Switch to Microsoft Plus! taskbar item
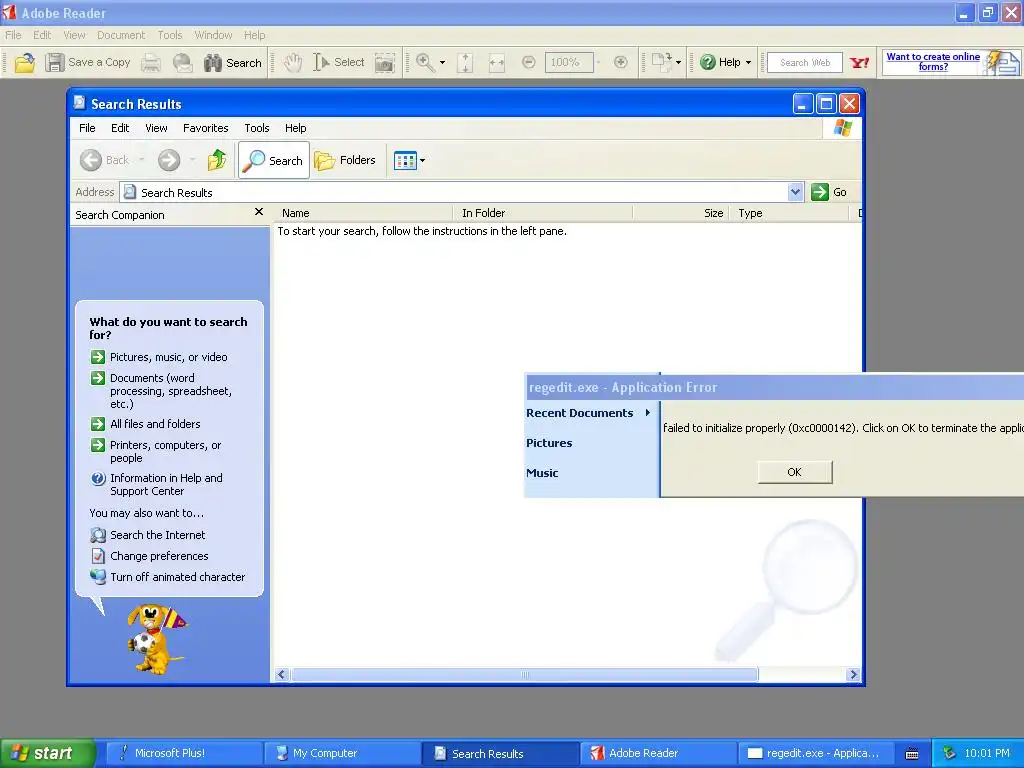The image size is (1024, 768). (184, 753)
